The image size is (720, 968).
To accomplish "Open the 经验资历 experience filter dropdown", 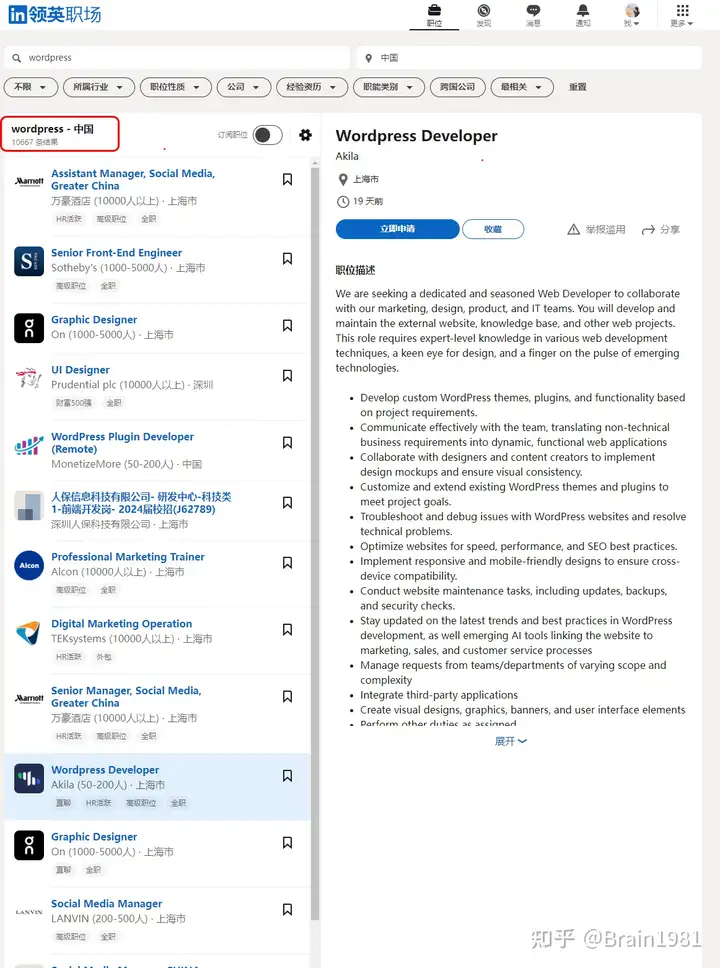I will click(x=312, y=87).
